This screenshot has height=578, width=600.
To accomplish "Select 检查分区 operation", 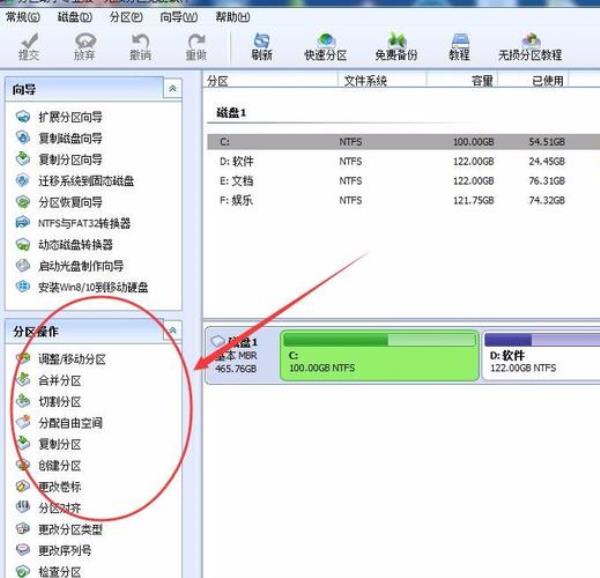I will [49, 572].
